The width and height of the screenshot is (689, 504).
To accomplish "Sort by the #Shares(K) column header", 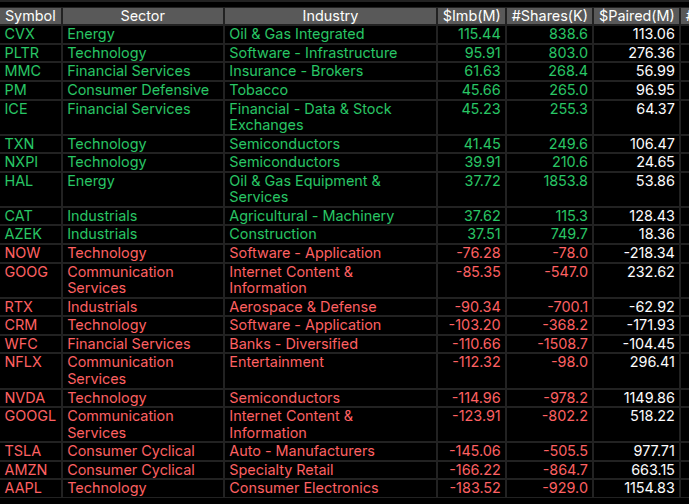I will (549, 16).
